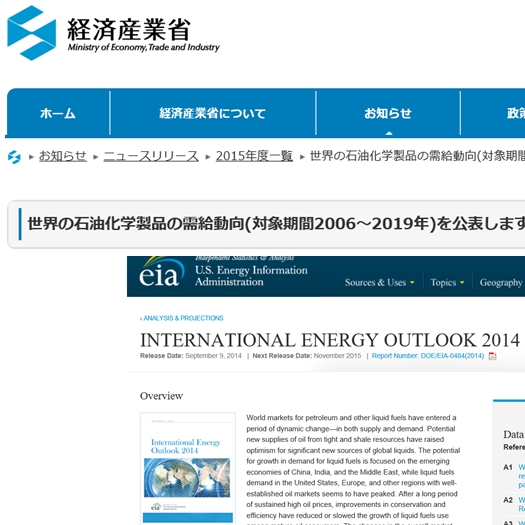Screen dimensions: 525x525
Task: Open the Geography menu item
Action: point(502,283)
